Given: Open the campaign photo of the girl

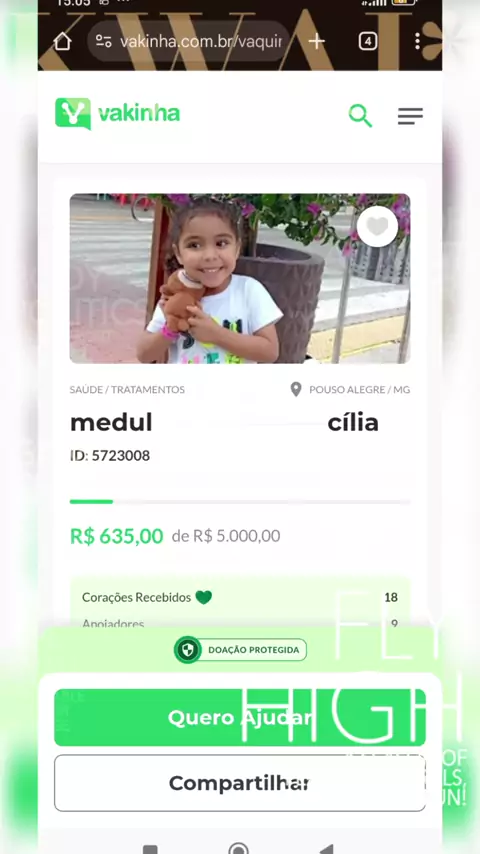Looking at the screenshot, I should click(x=240, y=278).
